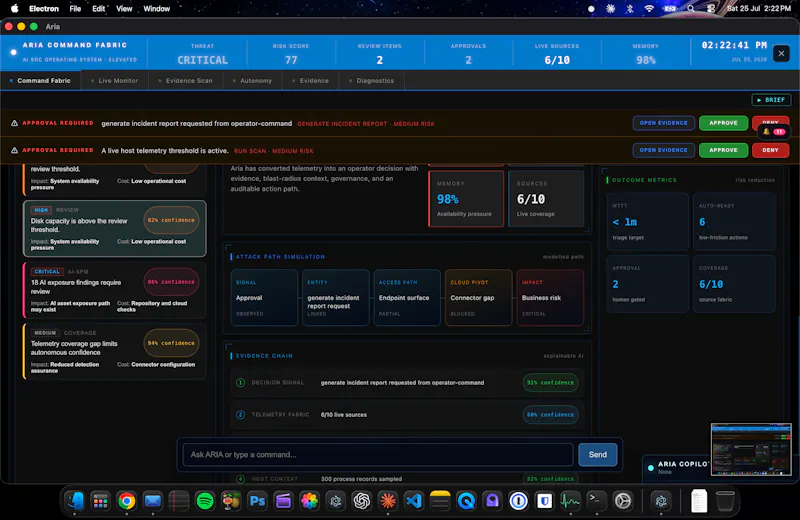This screenshot has height=520, width=800.
Task: Launch Google Chrome from the dock
Action: pyautogui.click(x=127, y=501)
